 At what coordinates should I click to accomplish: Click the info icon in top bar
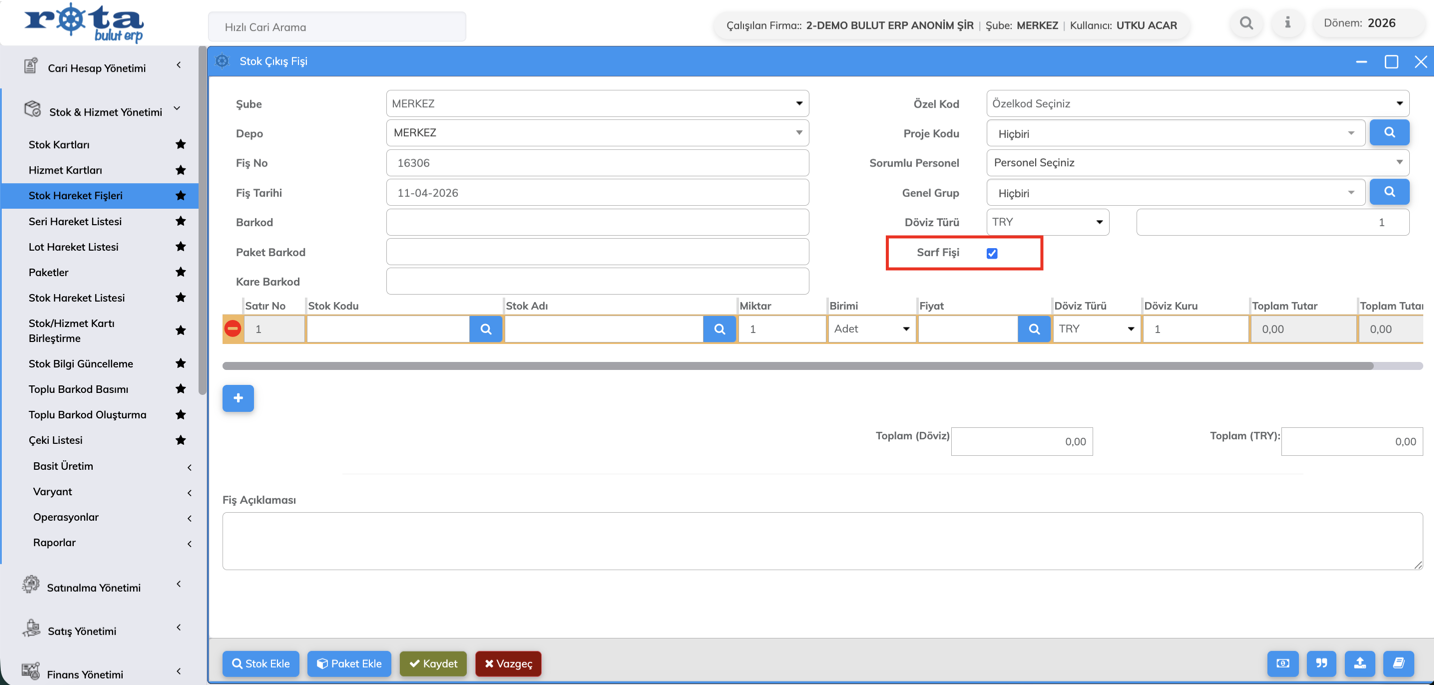tap(1287, 23)
